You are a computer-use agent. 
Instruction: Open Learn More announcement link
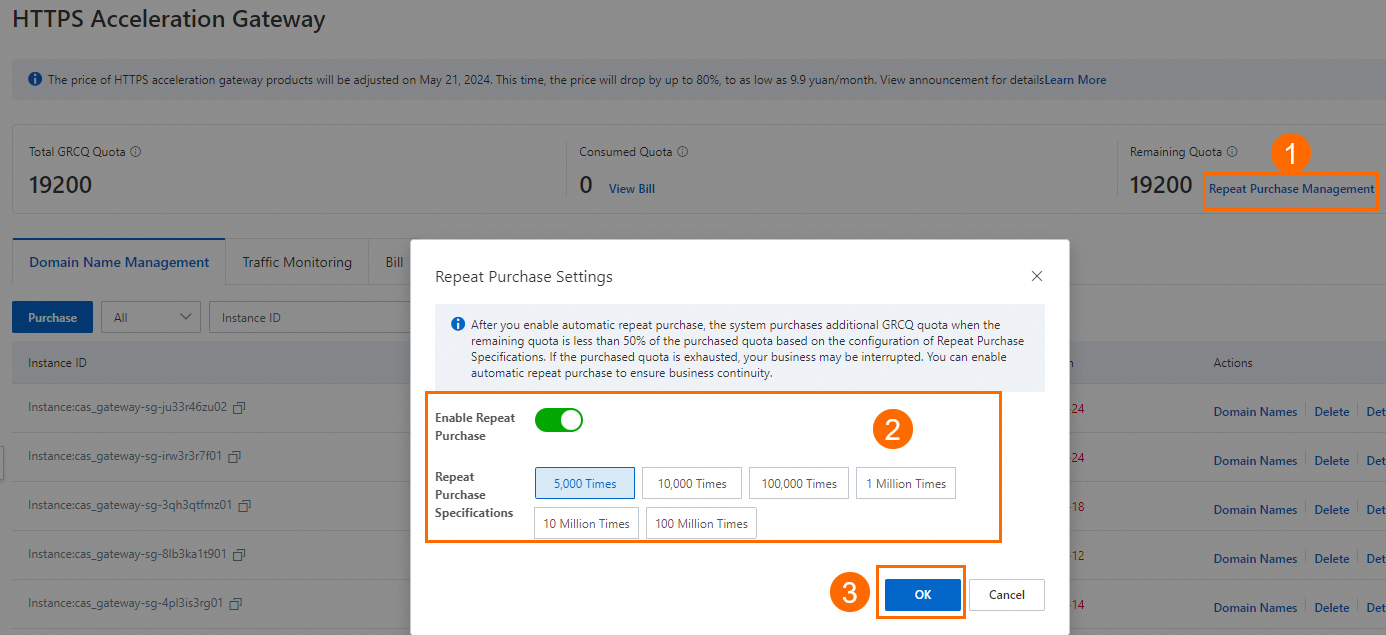tap(1076, 79)
